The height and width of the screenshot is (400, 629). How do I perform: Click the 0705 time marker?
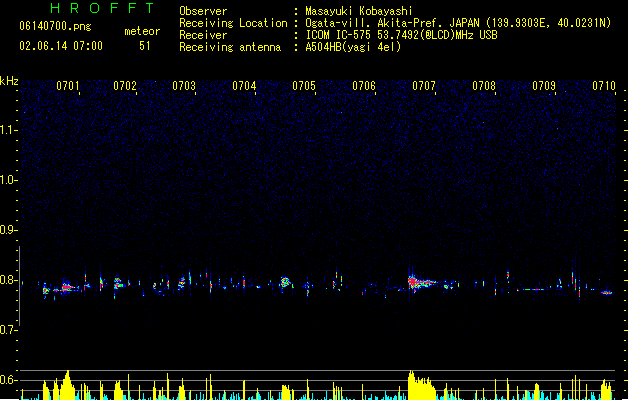(x=304, y=86)
